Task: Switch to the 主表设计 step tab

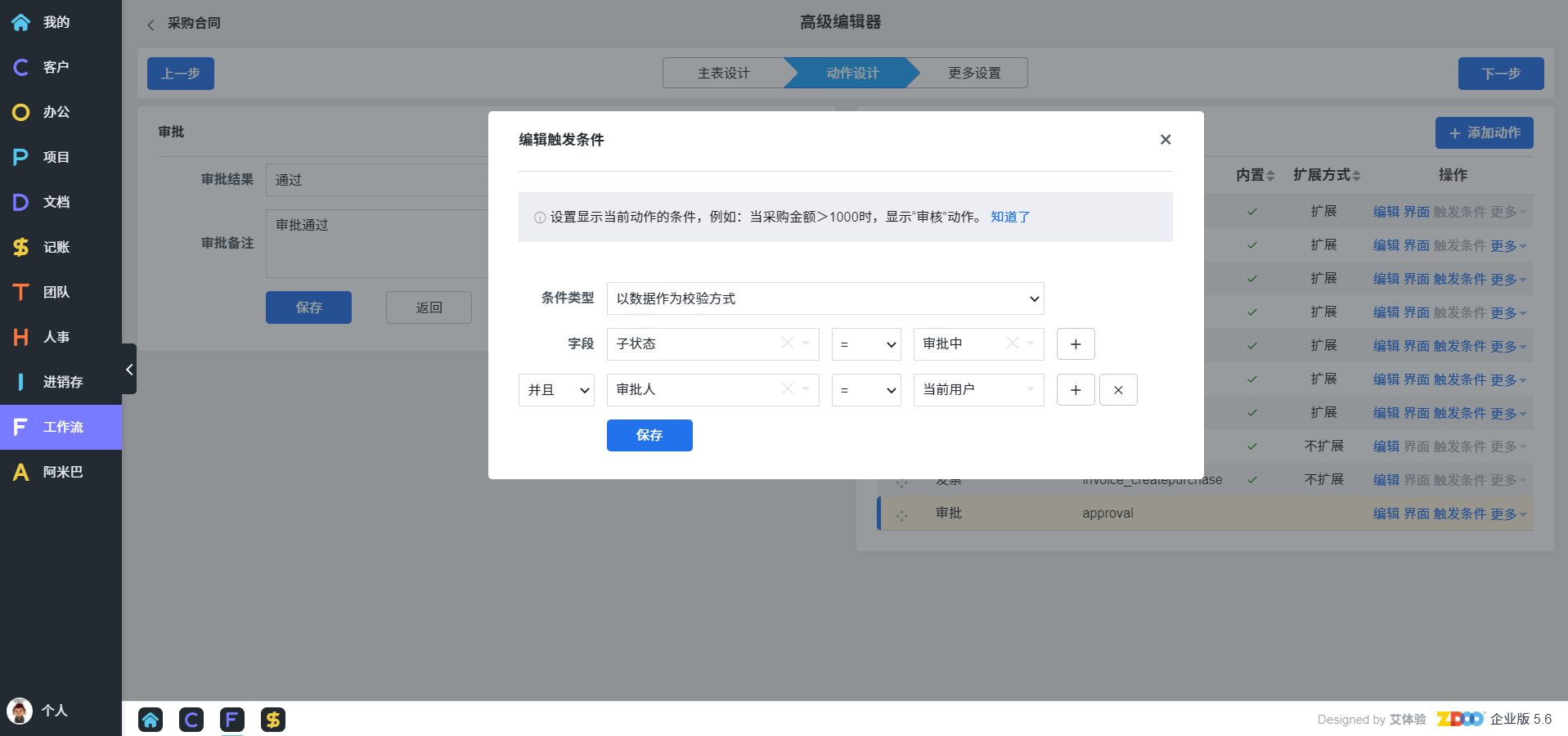Action: 723,74
